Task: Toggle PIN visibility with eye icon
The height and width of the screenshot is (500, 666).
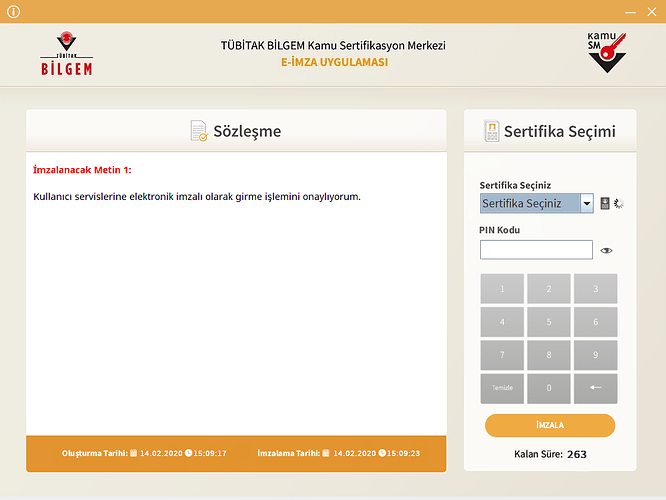Action: [606, 250]
